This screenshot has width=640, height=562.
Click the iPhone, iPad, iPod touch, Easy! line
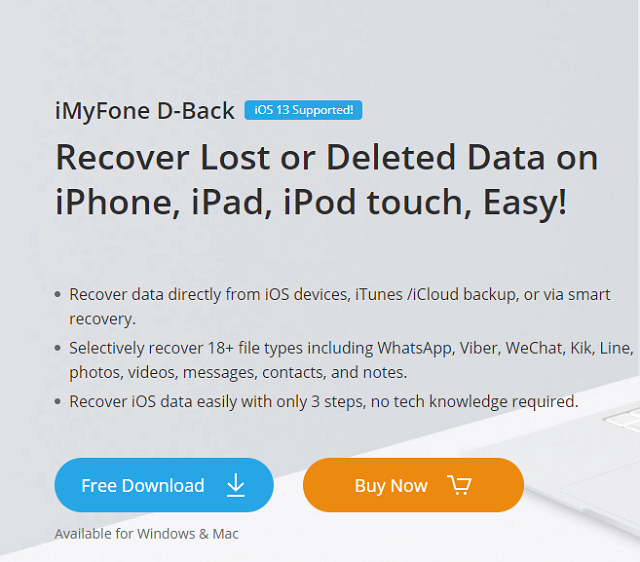(311, 202)
